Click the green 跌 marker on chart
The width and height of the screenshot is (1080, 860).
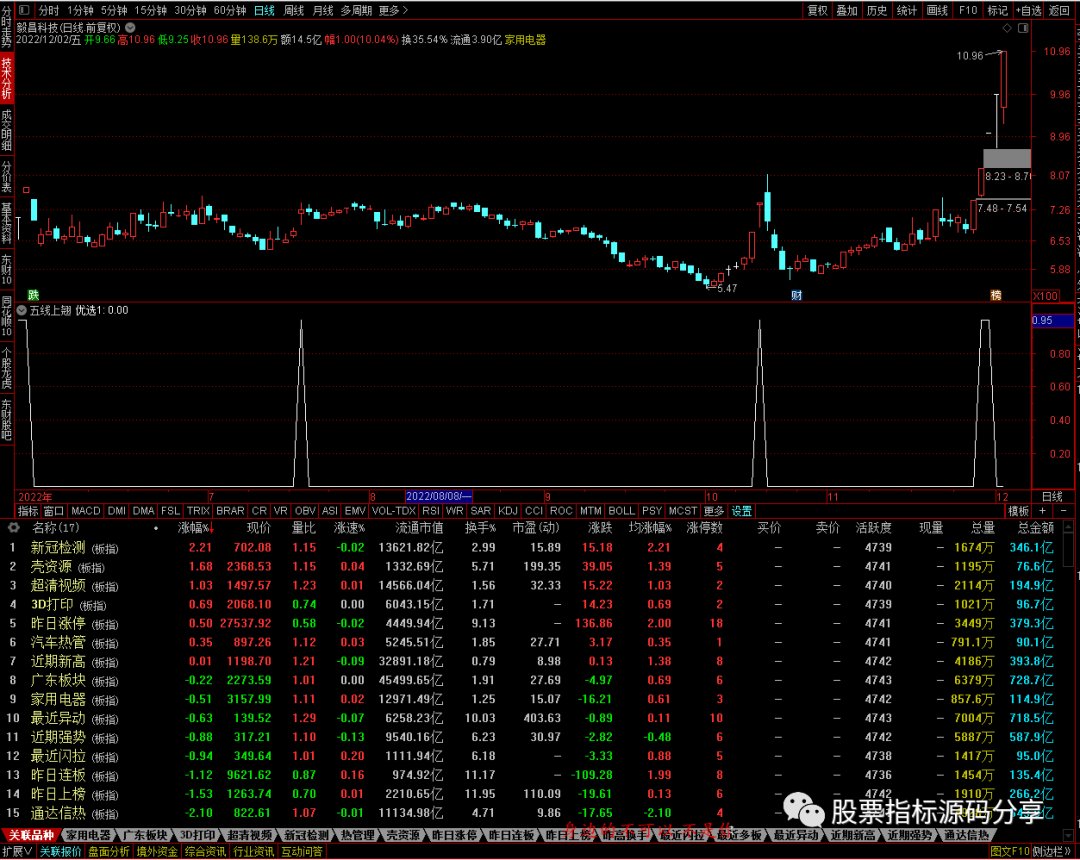(33, 295)
